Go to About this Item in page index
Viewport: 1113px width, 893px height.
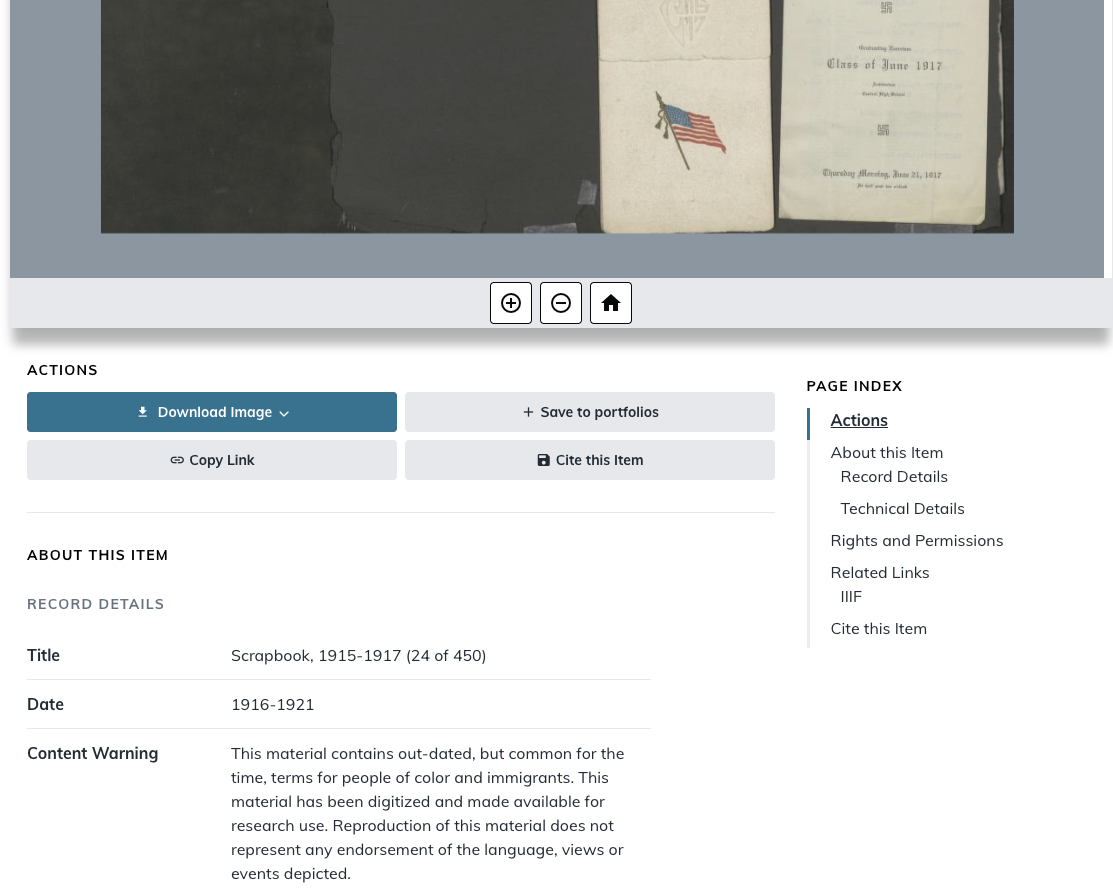tap(887, 452)
